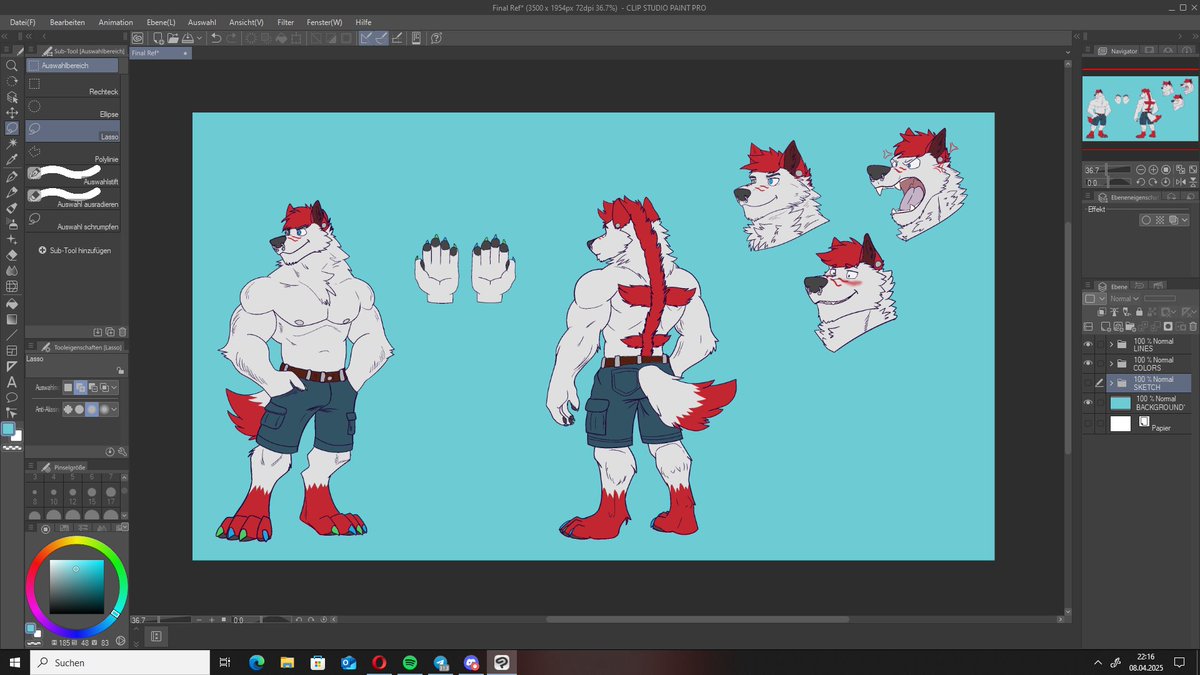Open the Filter menu

(285, 21)
